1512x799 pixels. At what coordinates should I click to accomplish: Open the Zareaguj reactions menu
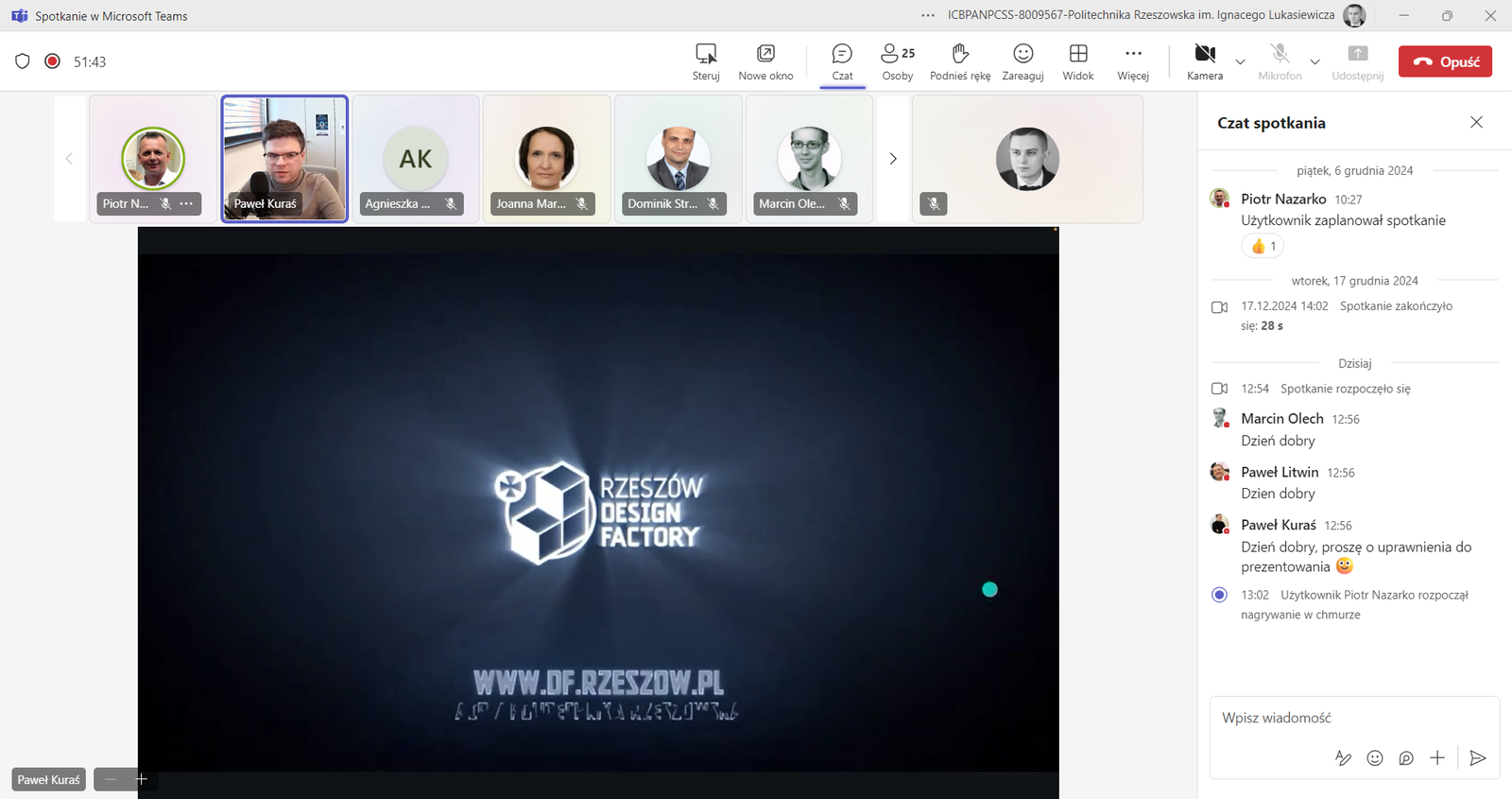click(x=1022, y=61)
